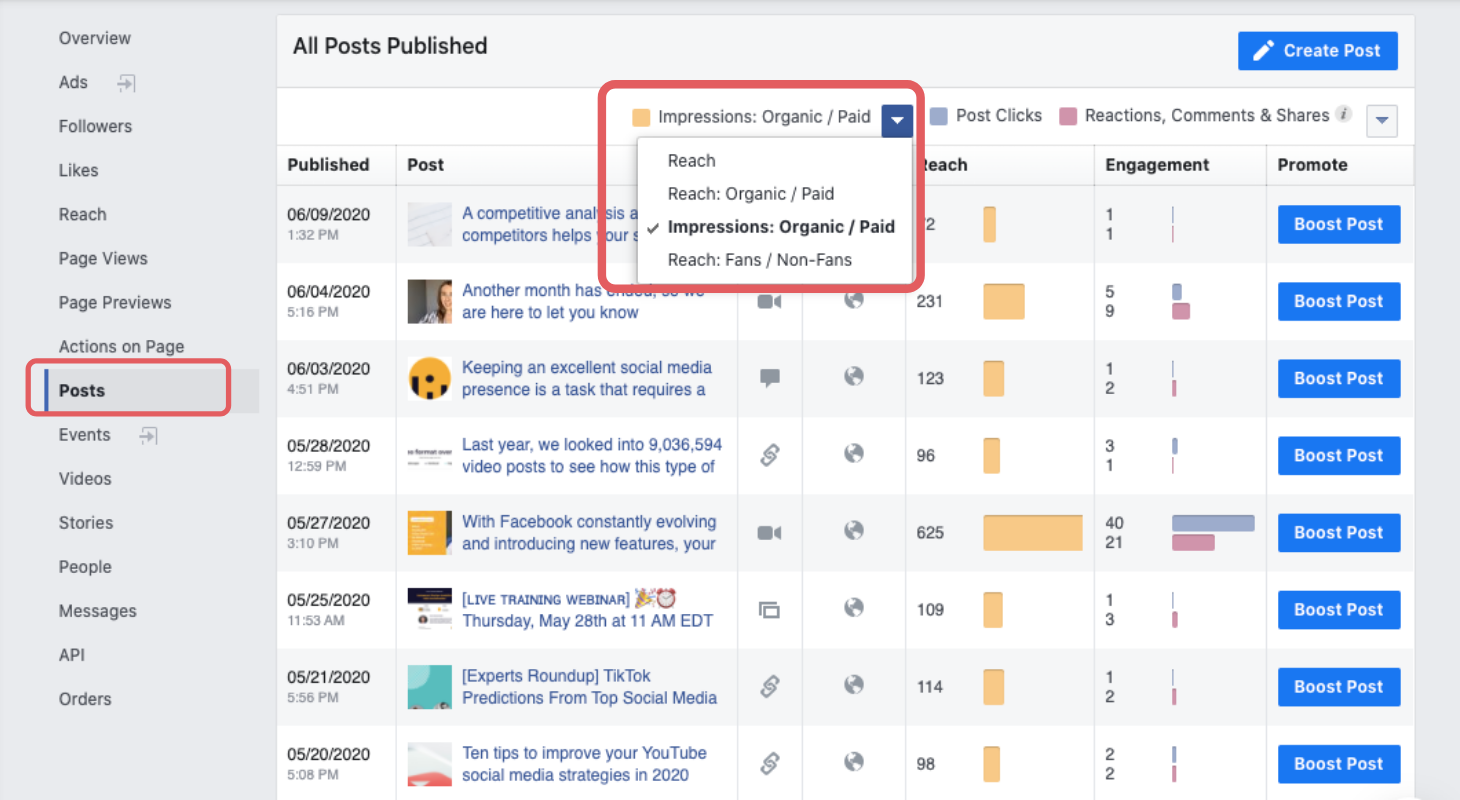The height and width of the screenshot is (800, 1460).
Task: Boost the 05/20/2020 YouTube tips post
Action: point(1339,763)
